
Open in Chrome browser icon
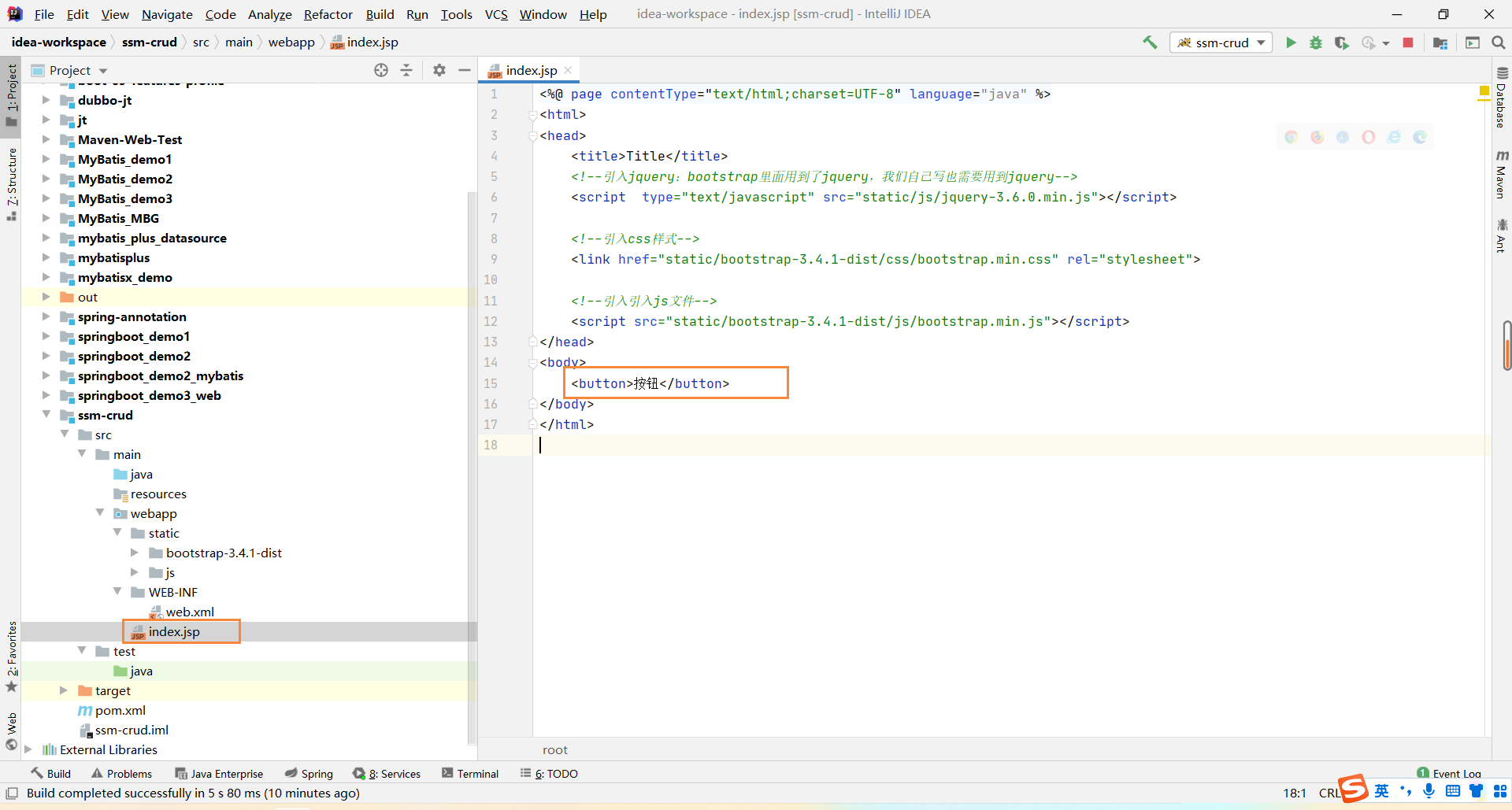click(x=1291, y=137)
